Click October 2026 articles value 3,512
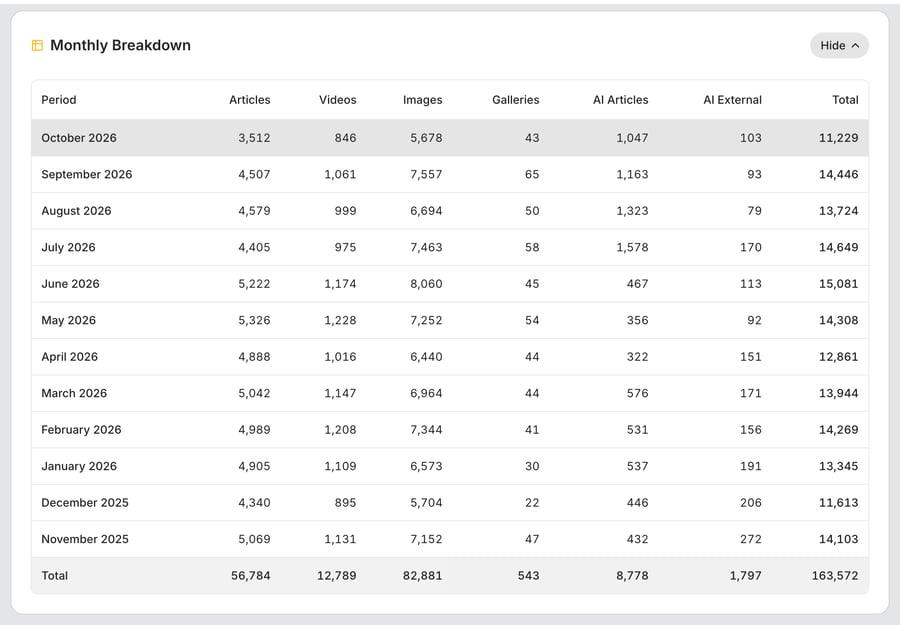This screenshot has height=625, width=900. [x=254, y=138]
